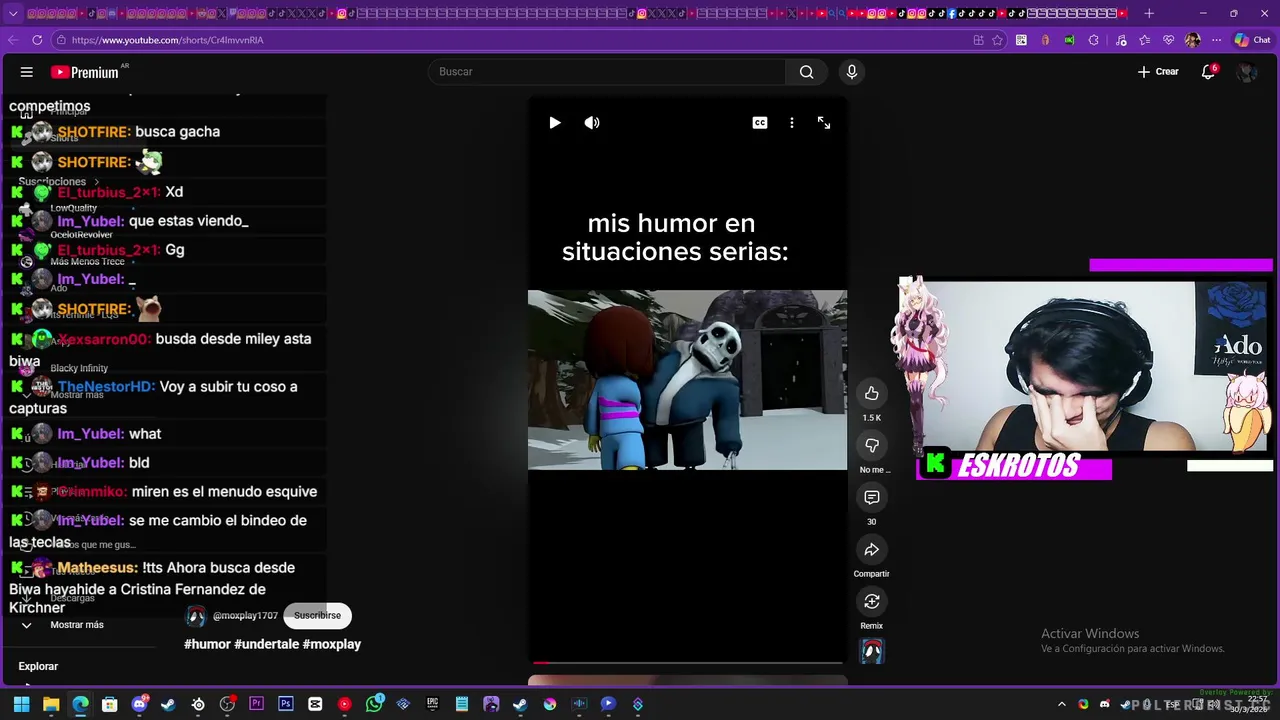This screenshot has width=1280, height=720.
Task: Open Copilot Chat sidebar
Action: point(1252,40)
